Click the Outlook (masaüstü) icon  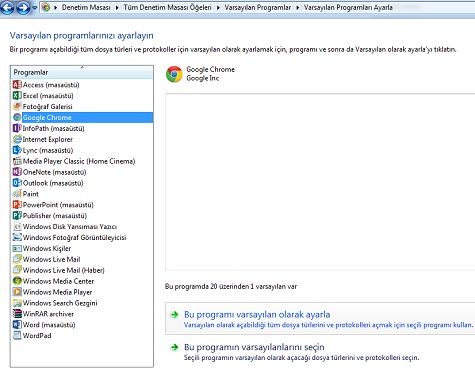(x=17, y=183)
